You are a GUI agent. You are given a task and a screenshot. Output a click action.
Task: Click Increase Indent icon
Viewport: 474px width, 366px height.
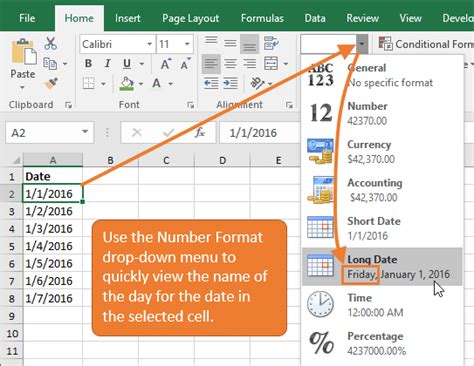pyautogui.click(x=230, y=83)
